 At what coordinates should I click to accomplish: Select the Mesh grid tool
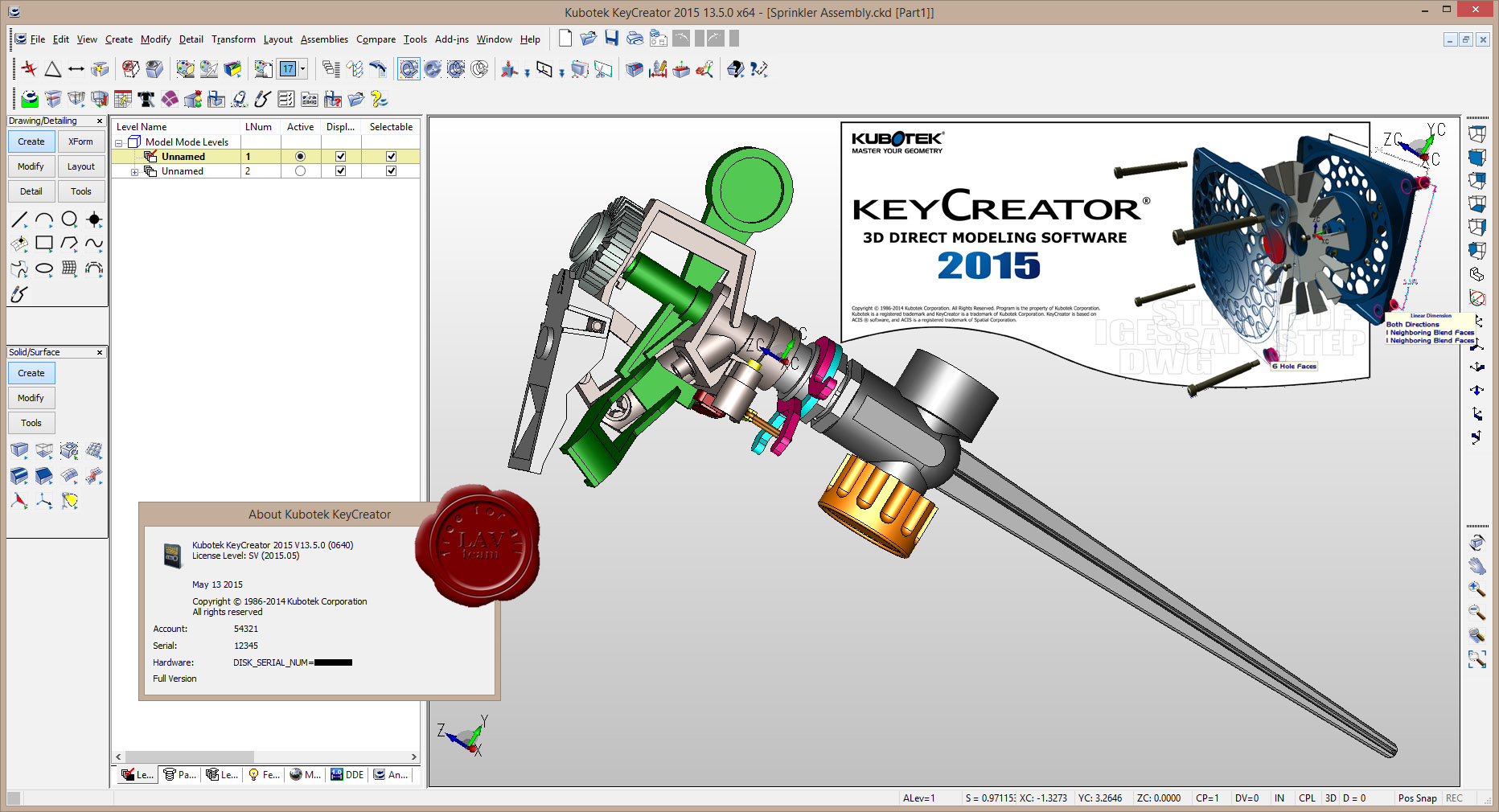(x=69, y=268)
